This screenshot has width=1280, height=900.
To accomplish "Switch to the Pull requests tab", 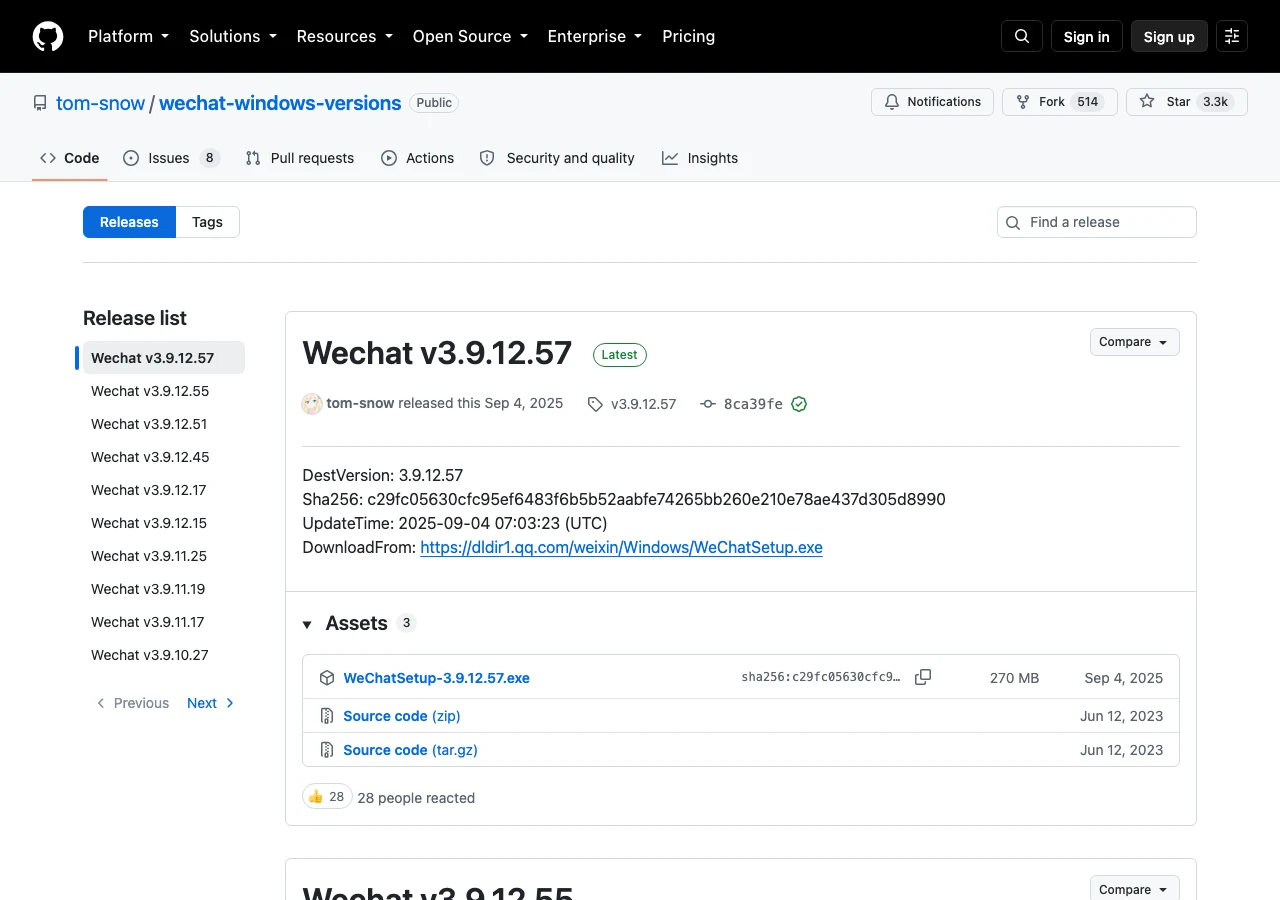I will click(300, 158).
